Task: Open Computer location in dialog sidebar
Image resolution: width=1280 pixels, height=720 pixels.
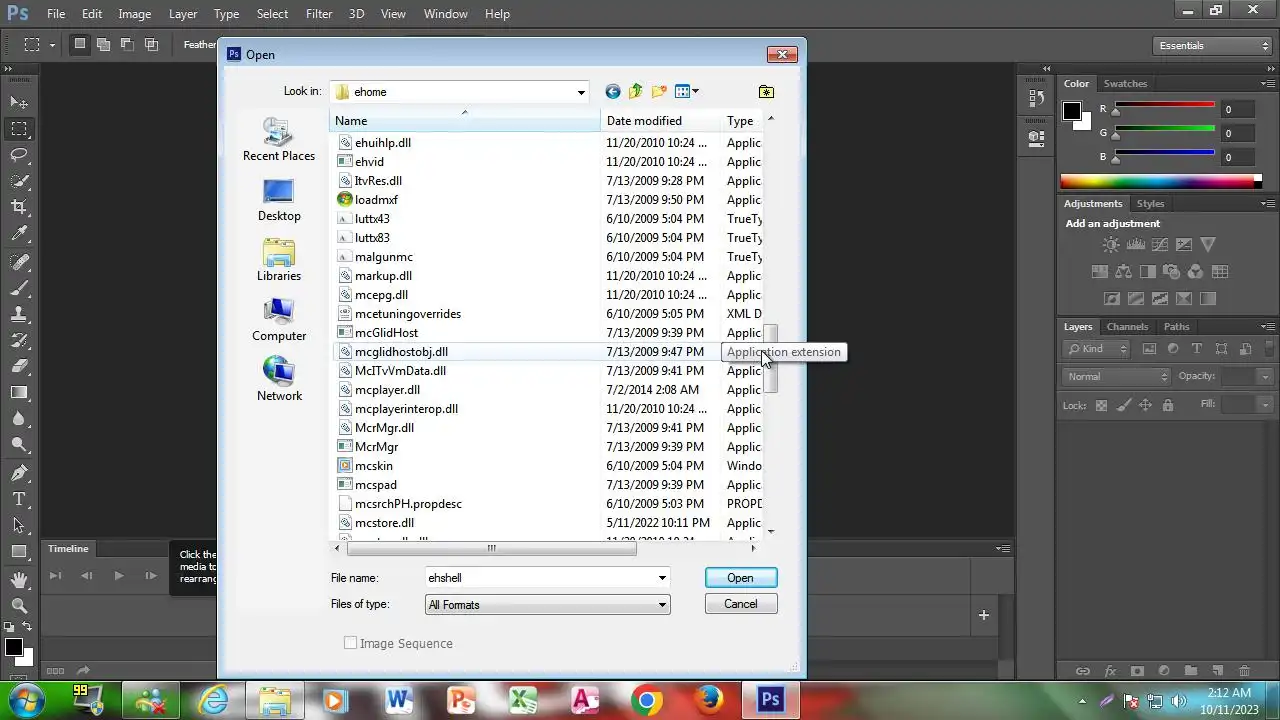Action: coord(279,320)
